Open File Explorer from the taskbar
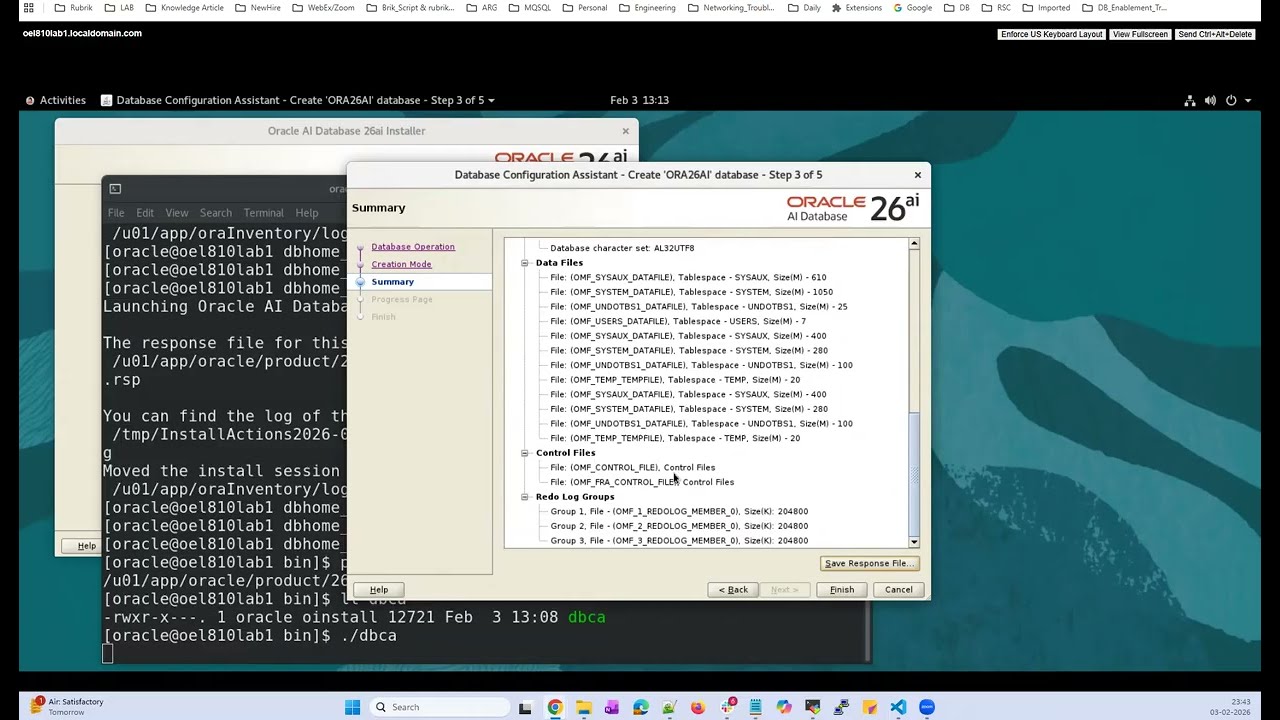The height and width of the screenshot is (720, 1280). tap(583, 707)
